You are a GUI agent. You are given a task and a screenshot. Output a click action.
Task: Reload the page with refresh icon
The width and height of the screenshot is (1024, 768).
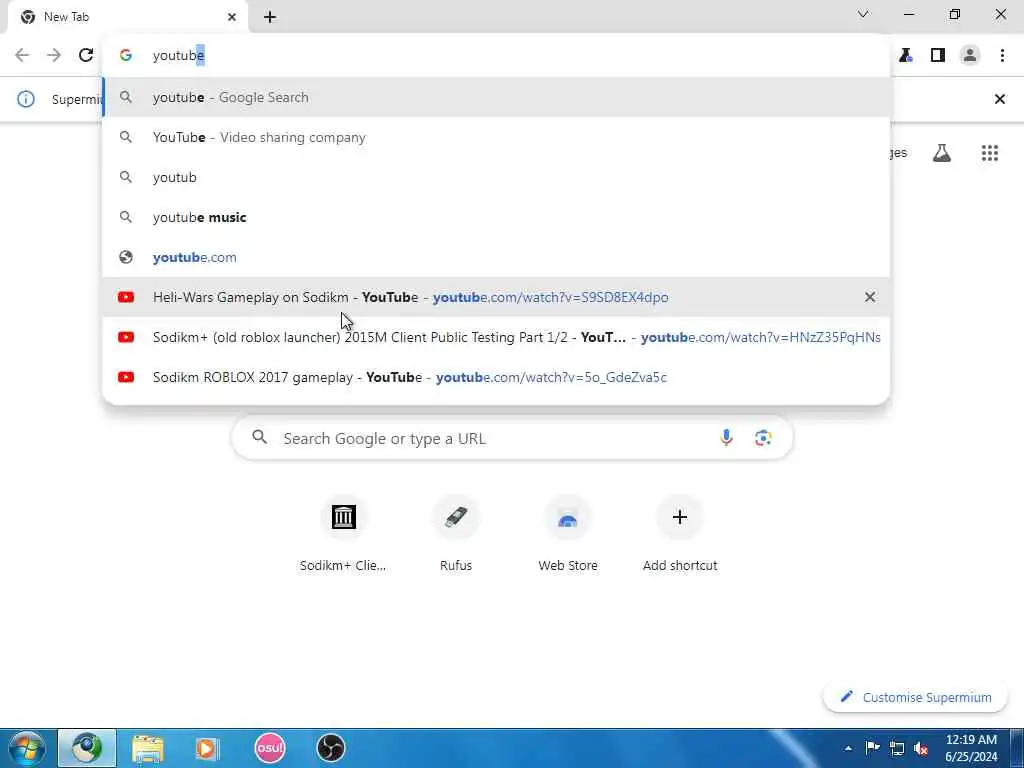click(86, 56)
